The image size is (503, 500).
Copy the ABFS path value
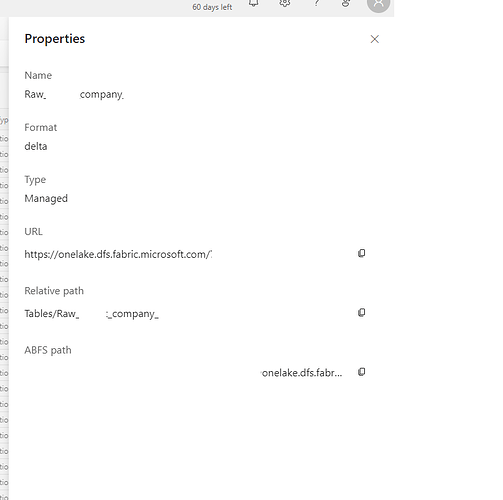[x=361, y=372]
